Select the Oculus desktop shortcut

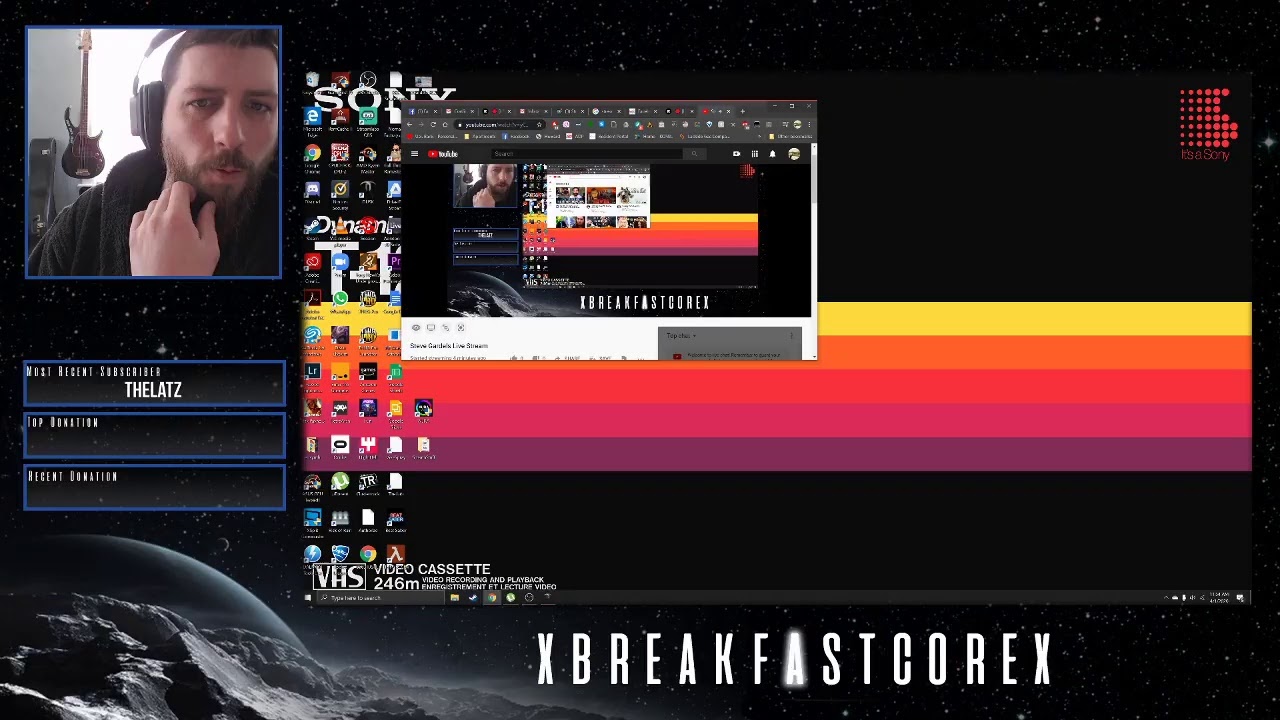click(340, 445)
